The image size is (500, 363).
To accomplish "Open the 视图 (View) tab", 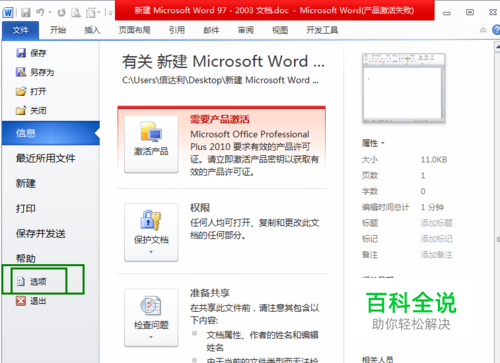I will 280,30.
